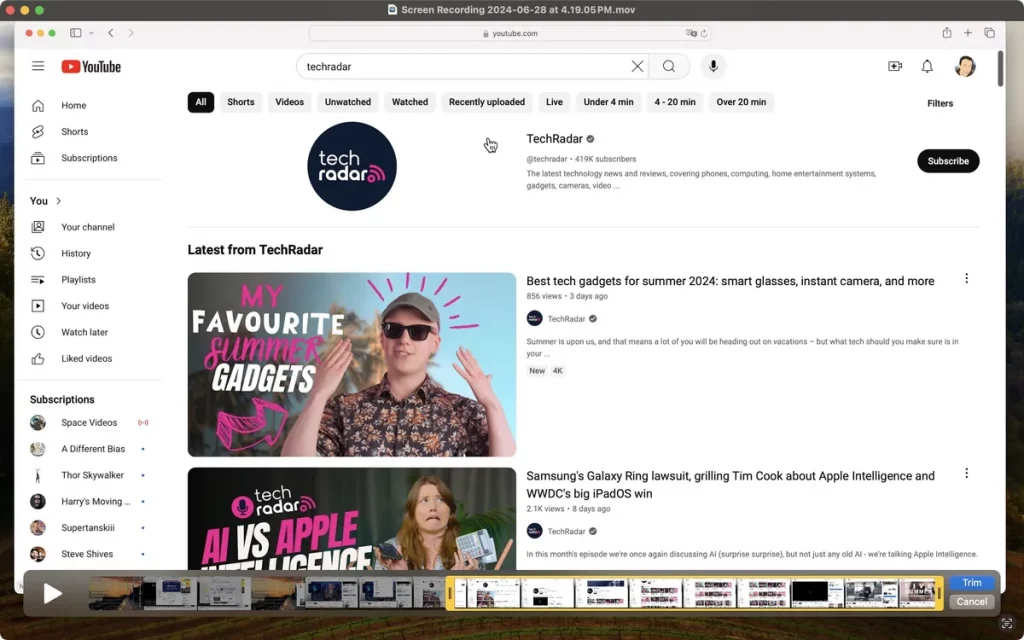Clear the search text with X icon
Viewport: 1024px width, 640px height.
coord(637,66)
